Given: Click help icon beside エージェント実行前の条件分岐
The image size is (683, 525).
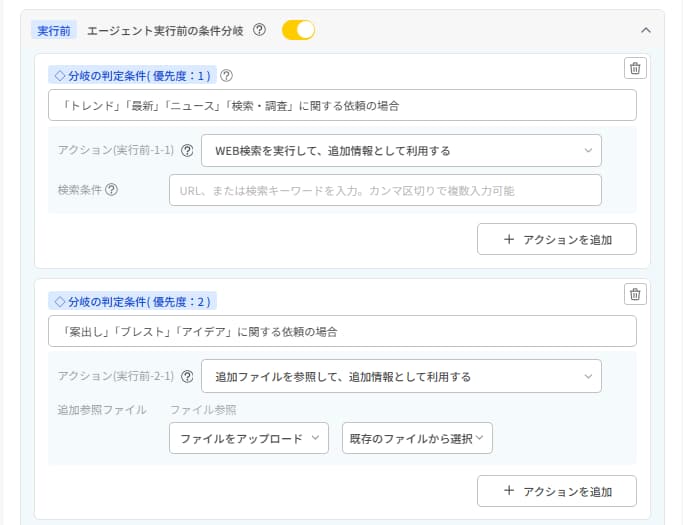Looking at the screenshot, I should [259, 30].
